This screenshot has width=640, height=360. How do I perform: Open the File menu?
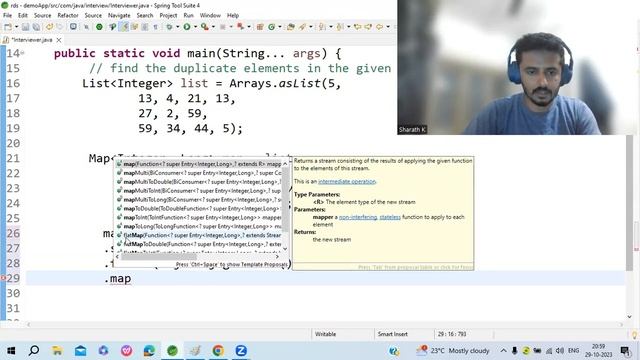tap(7, 16)
